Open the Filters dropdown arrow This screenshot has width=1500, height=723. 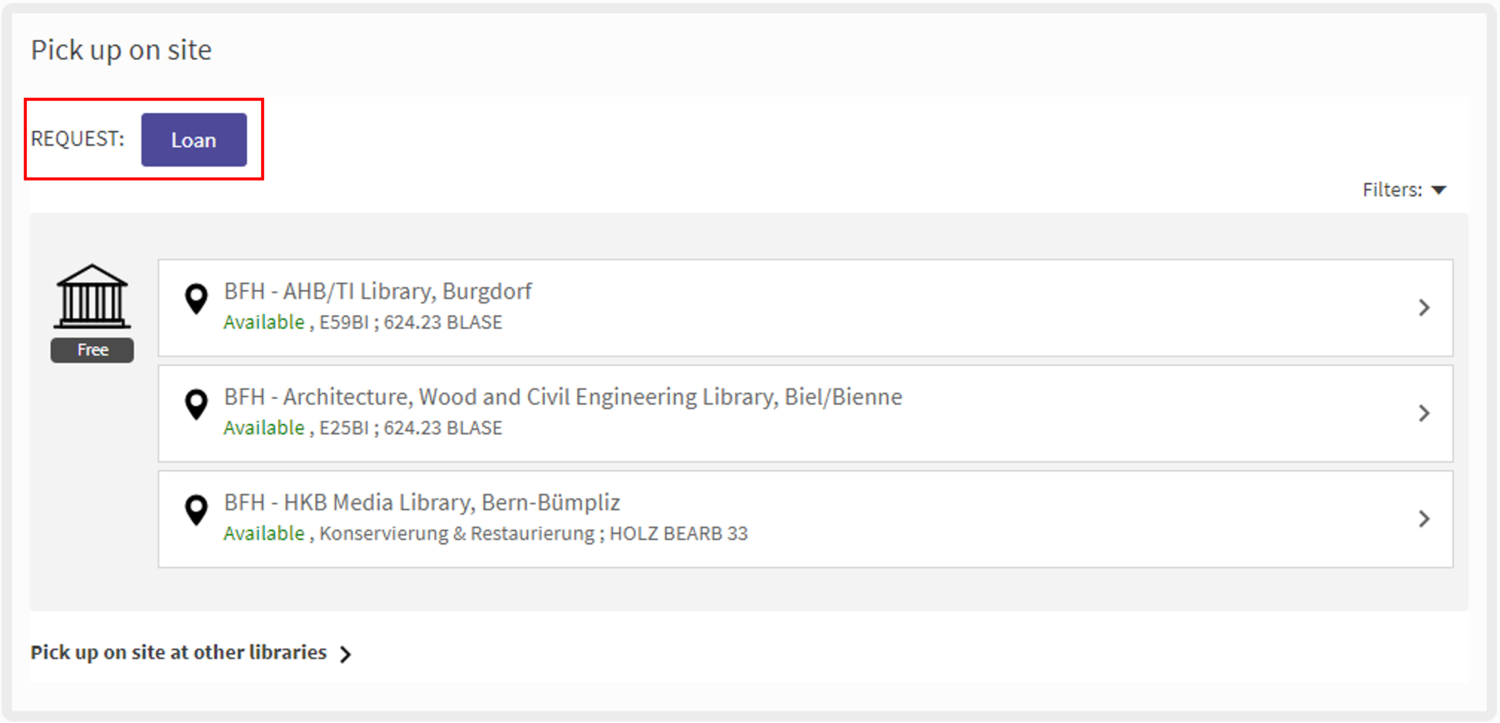pos(1439,190)
